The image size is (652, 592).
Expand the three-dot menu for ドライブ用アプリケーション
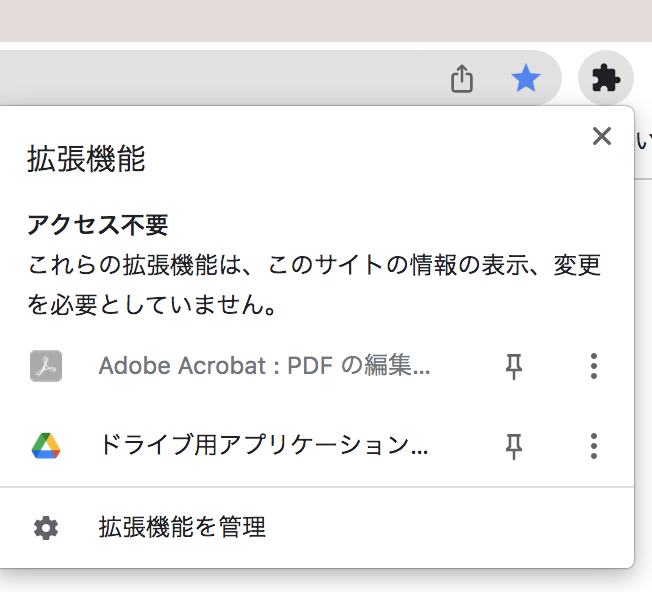pyautogui.click(x=594, y=445)
